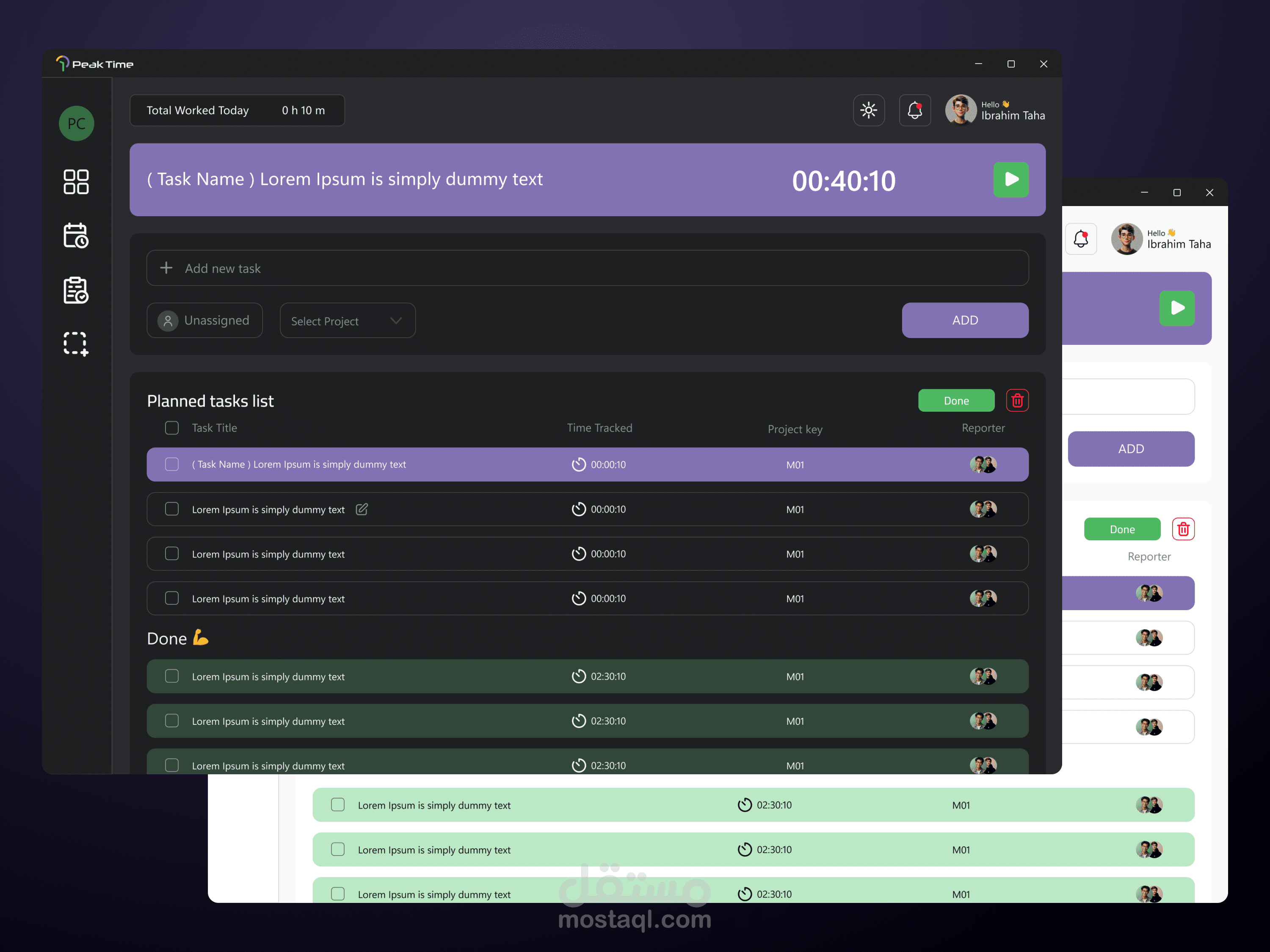Open the schedule calendar panel
Viewport: 1270px width, 952px height.
(x=76, y=235)
